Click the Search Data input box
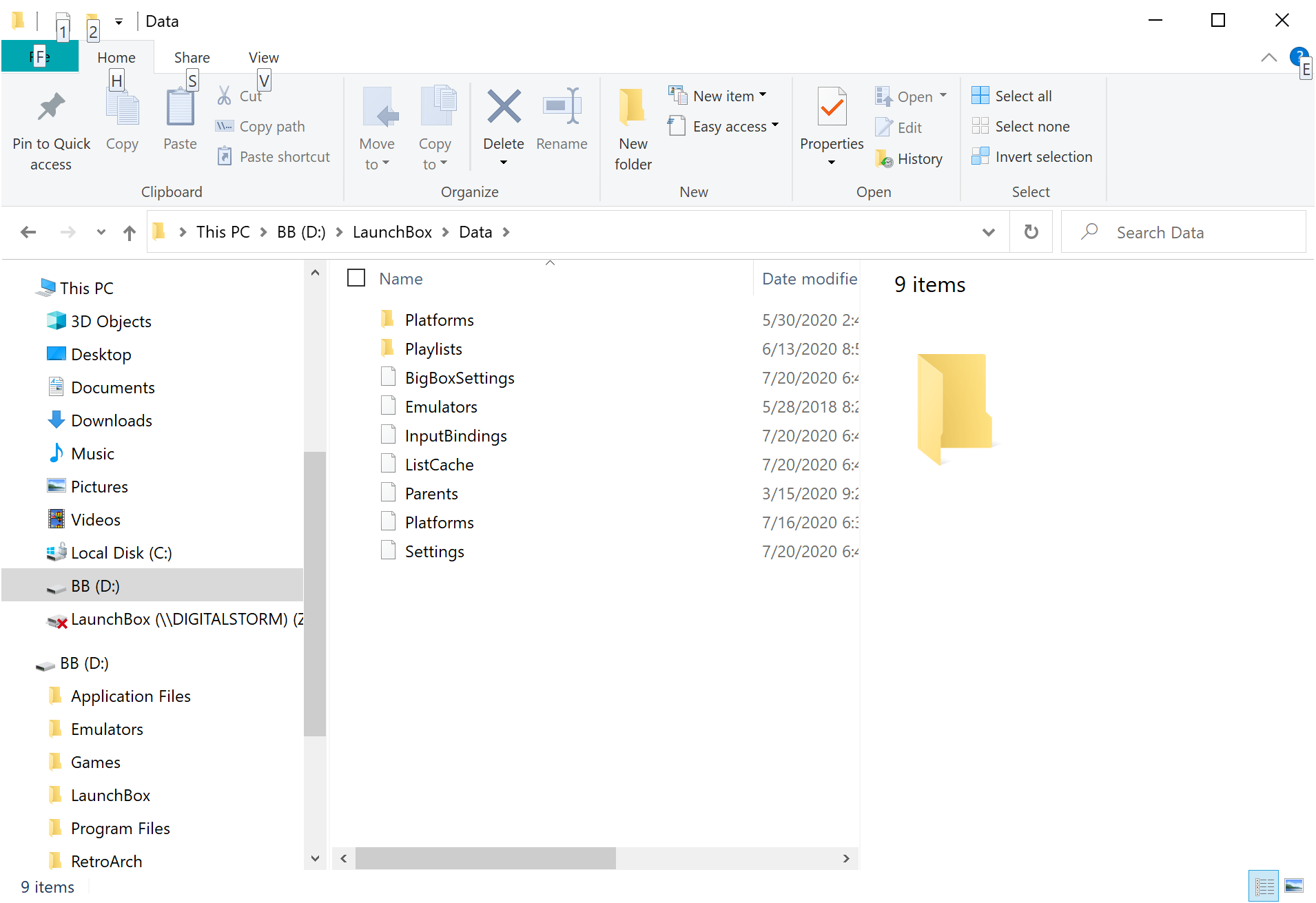 pyautogui.click(x=1199, y=233)
